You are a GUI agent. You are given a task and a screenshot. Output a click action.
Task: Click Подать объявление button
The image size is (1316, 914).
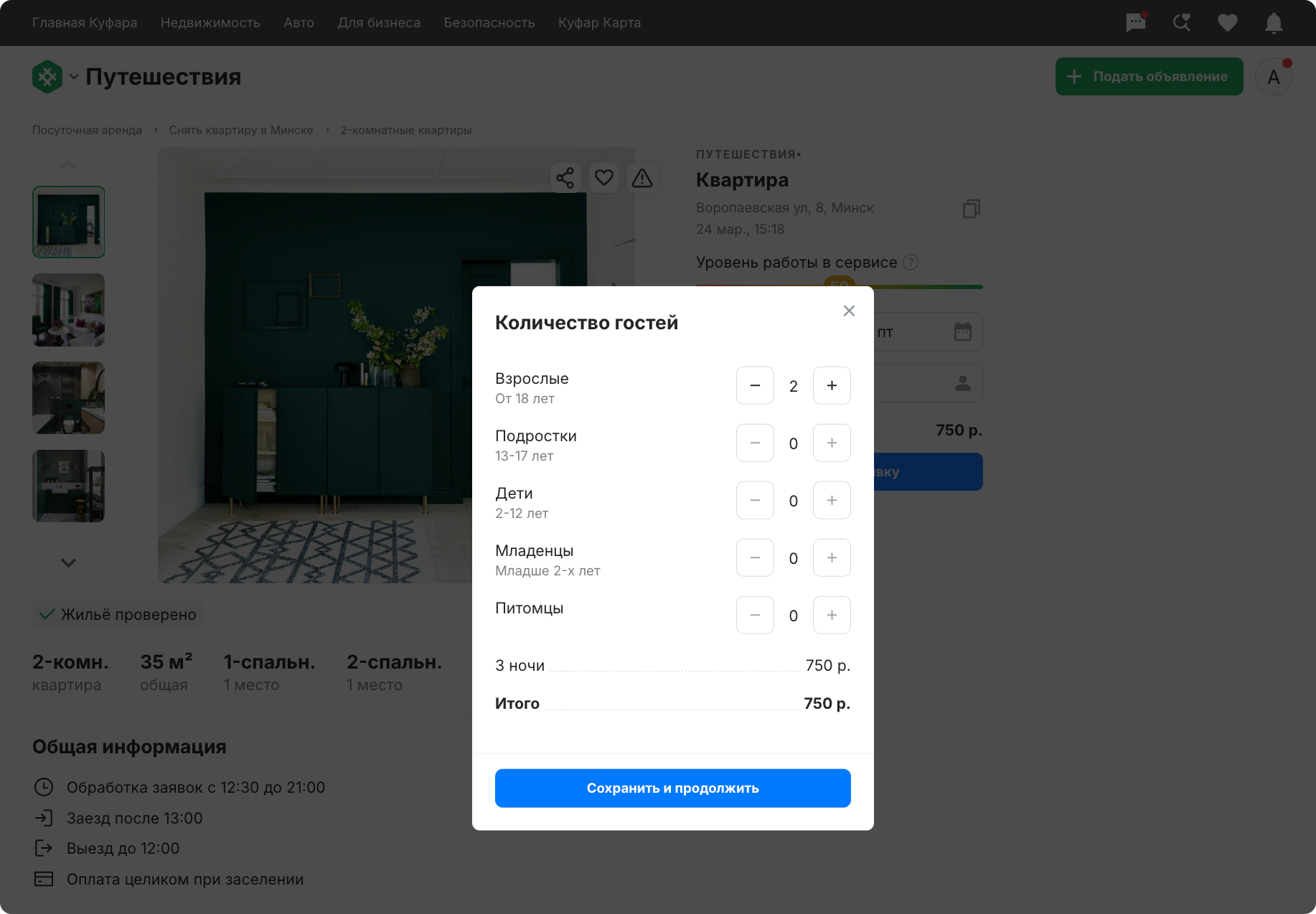[1149, 77]
